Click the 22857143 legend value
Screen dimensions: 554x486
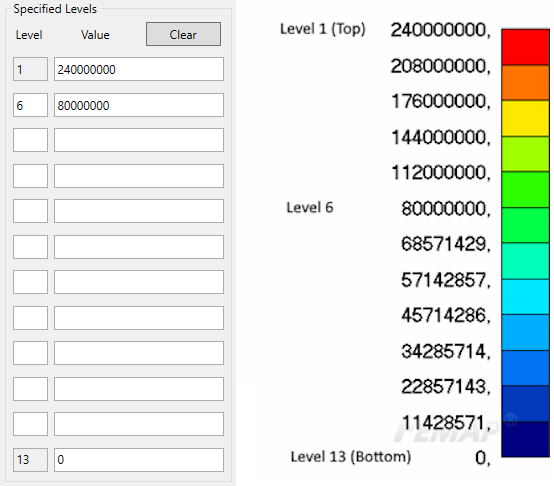point(446,387)
